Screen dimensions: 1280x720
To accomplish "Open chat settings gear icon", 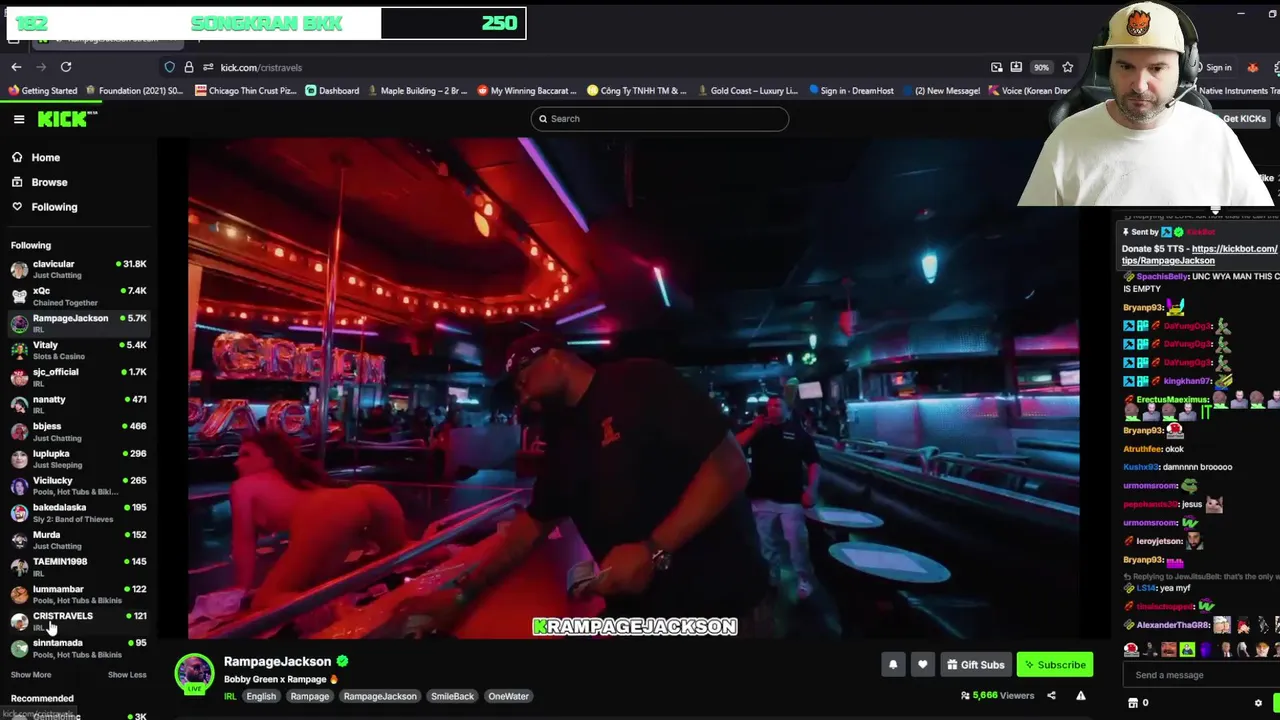I will [1258, 703].
